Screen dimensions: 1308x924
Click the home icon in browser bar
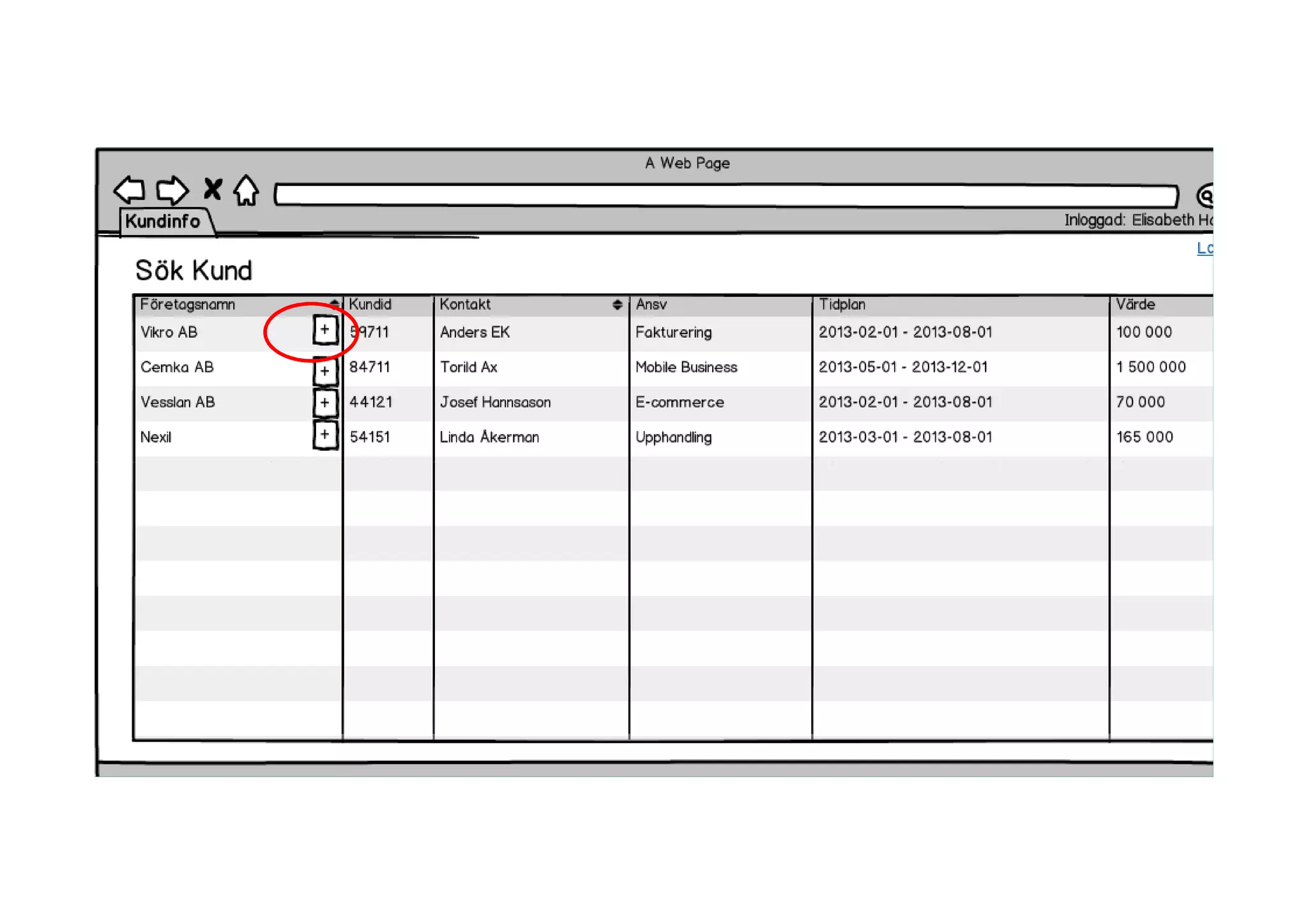(246, 190)
